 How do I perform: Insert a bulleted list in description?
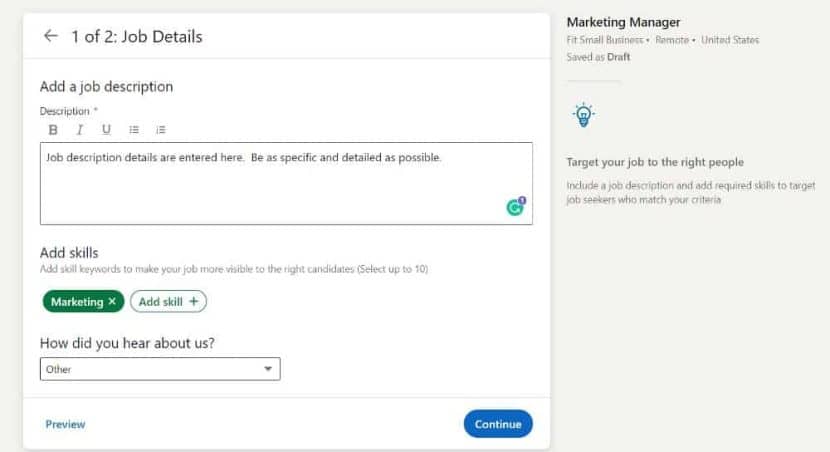134,130
